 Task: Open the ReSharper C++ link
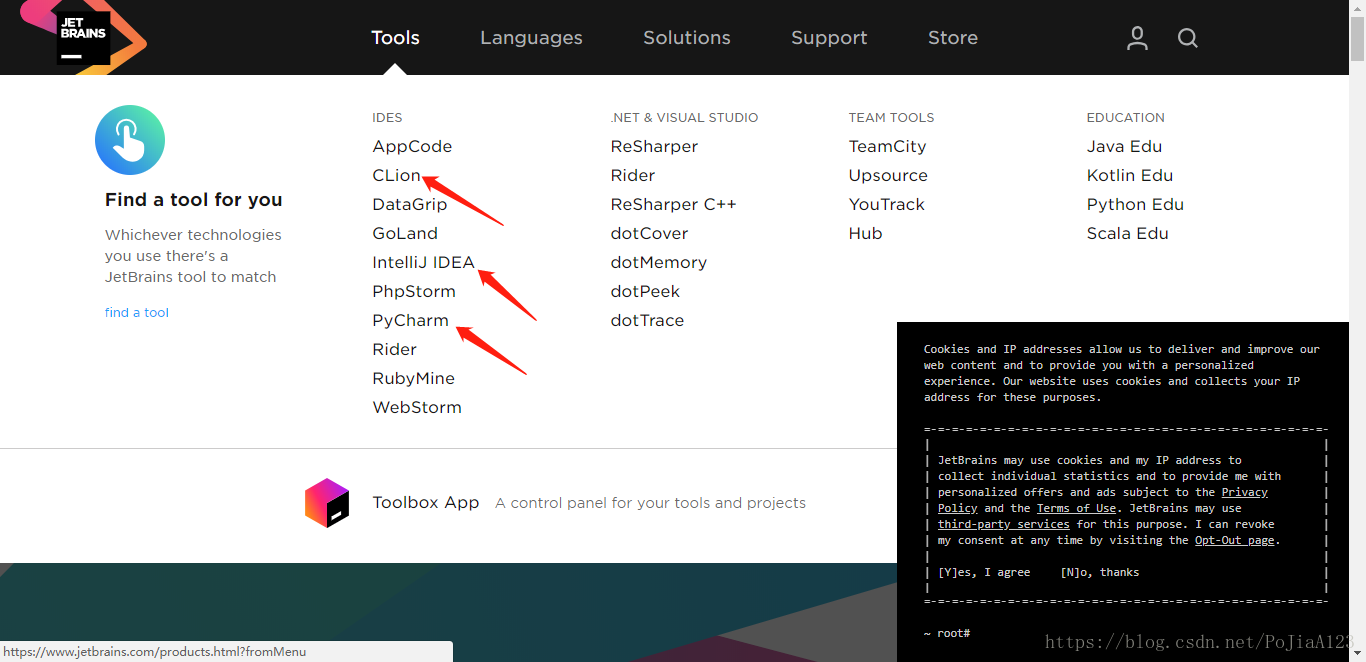coord(674,204)
